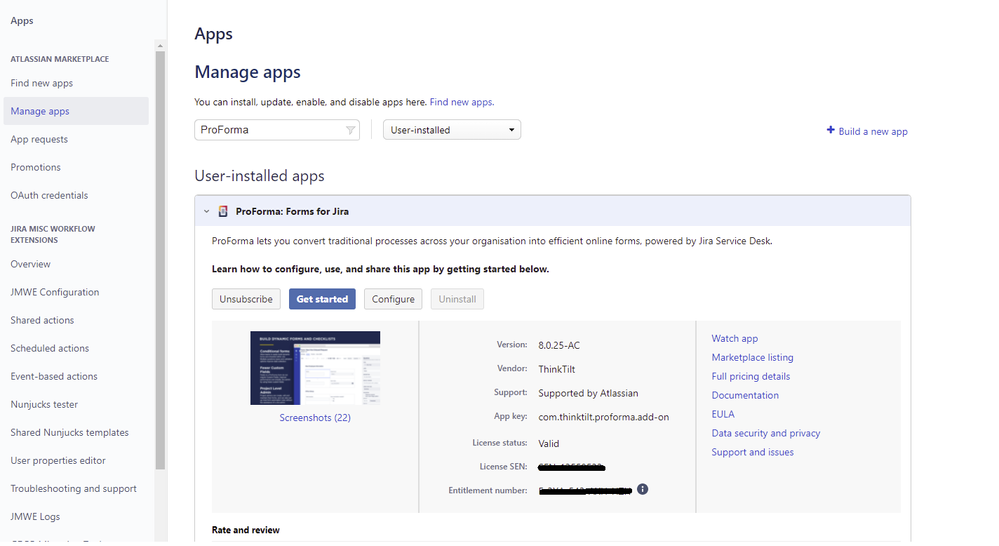Click the ProForma screenshot thumbnail
The width and height of the screenshot is (999, 546).
(315, 368)
